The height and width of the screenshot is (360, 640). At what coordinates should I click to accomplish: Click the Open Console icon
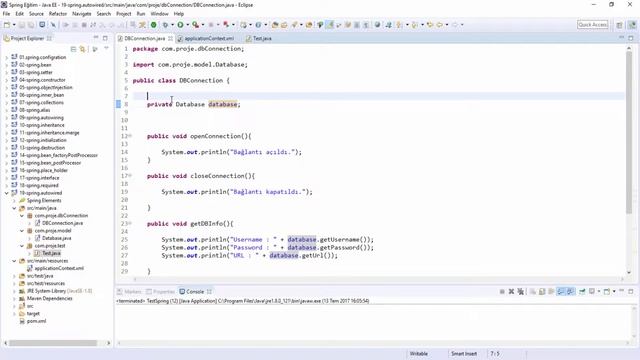tap(607, 291)
